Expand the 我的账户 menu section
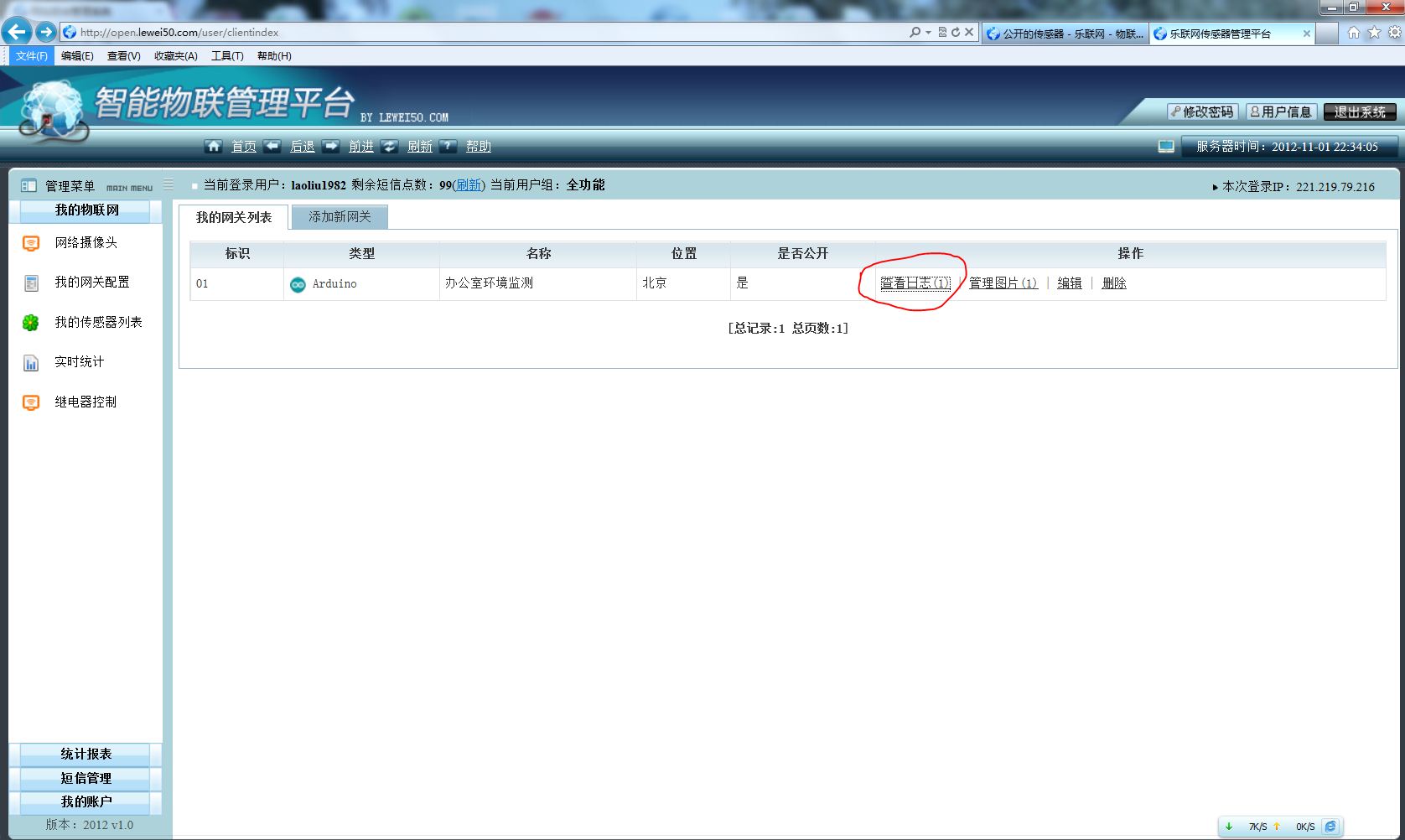The image size is (1405, 840). point(86,801)
